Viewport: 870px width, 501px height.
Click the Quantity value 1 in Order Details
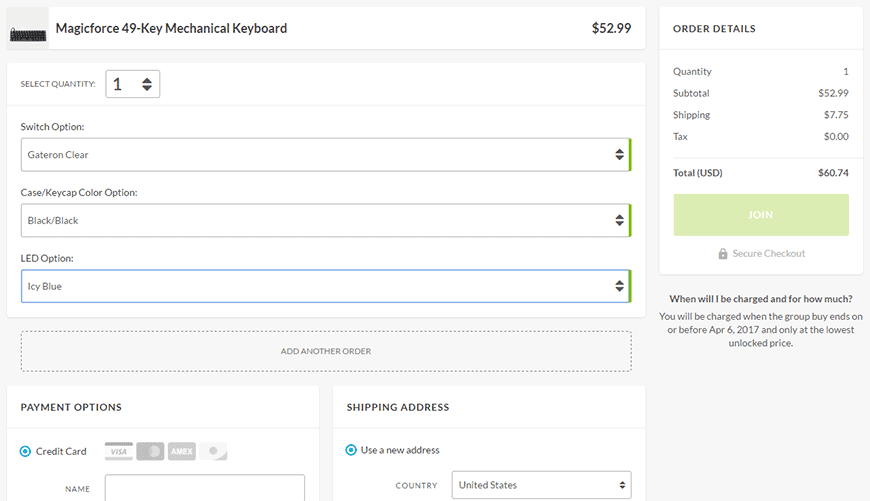click(x=846, y=72)
